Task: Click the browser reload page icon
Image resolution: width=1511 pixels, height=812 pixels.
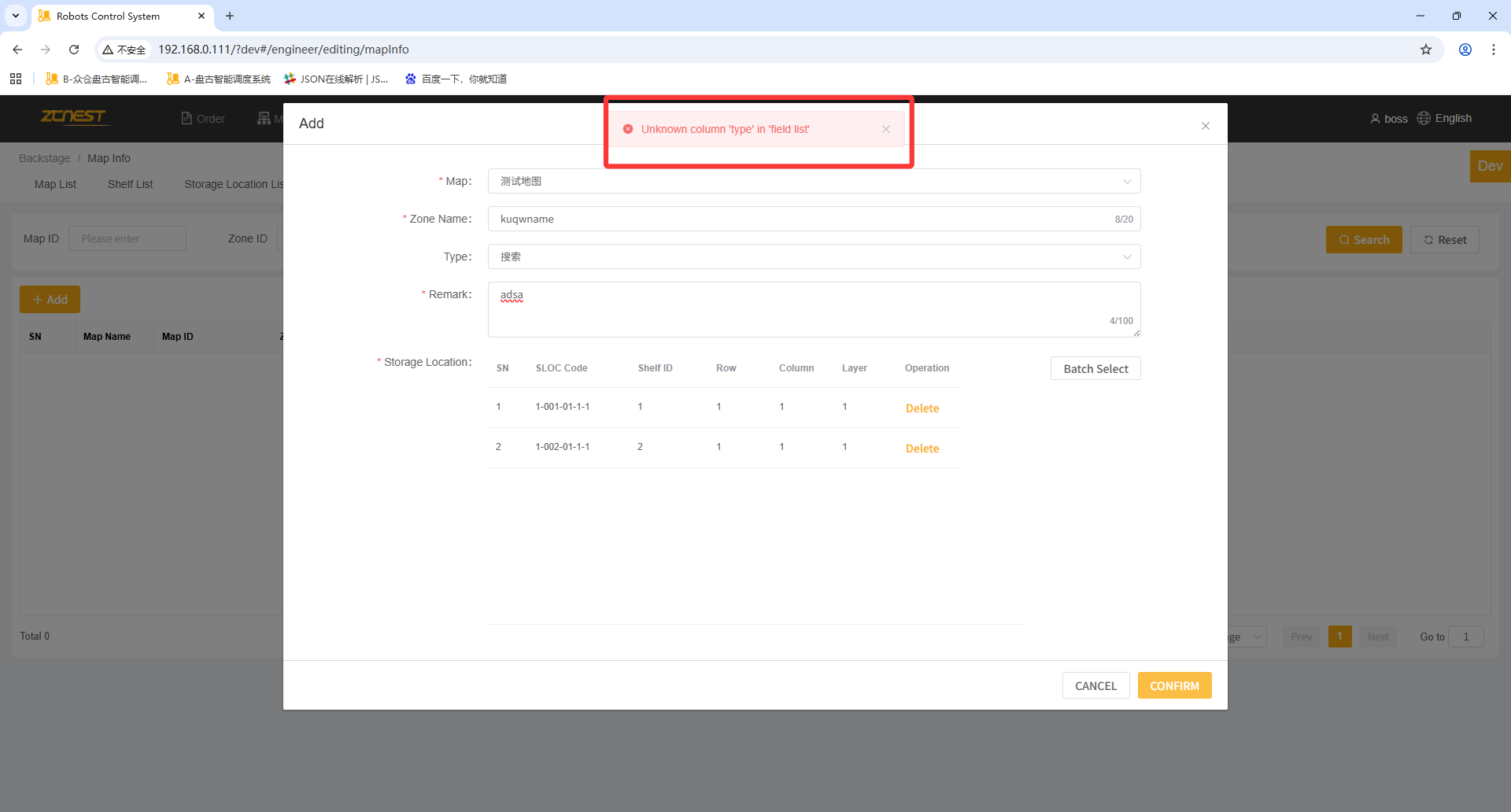Action: pyautogui.click(x=74, y=50)
